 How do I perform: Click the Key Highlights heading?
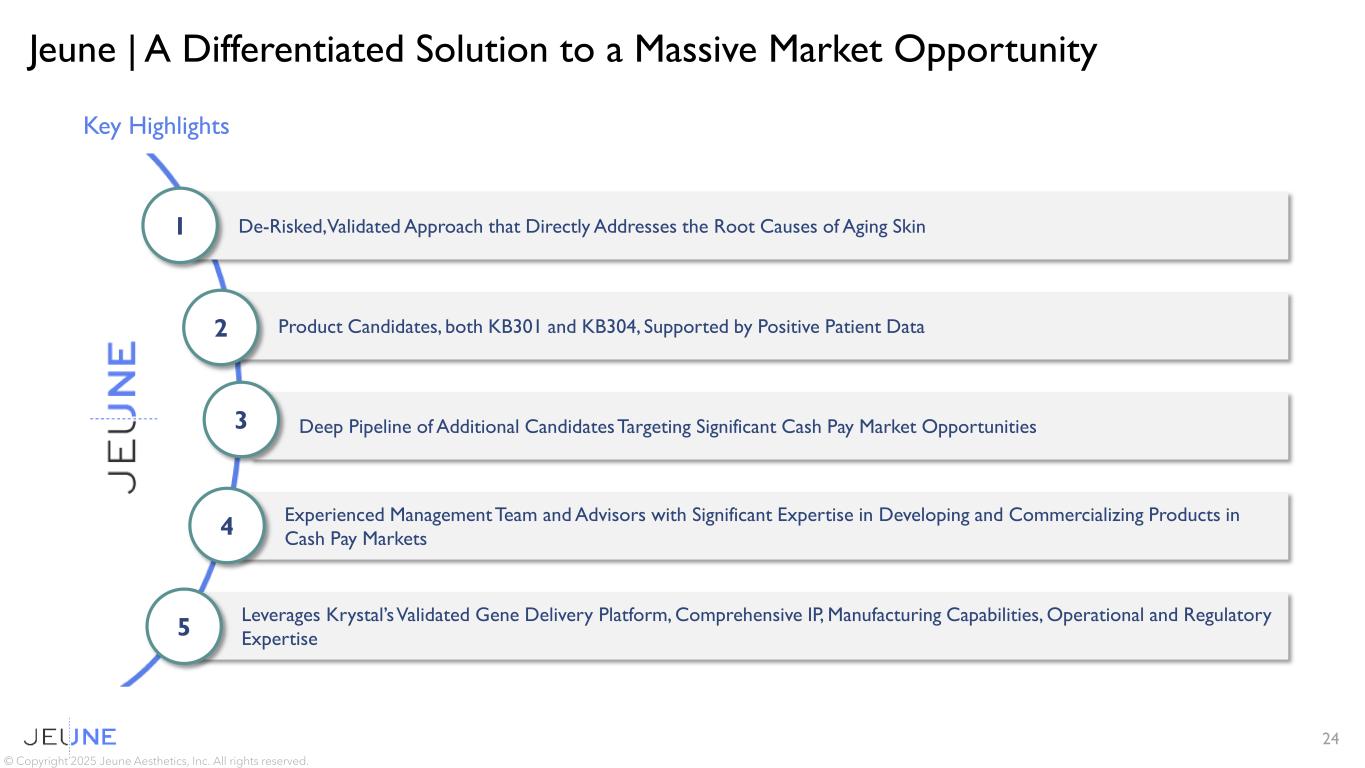click(x=156, y=126)
